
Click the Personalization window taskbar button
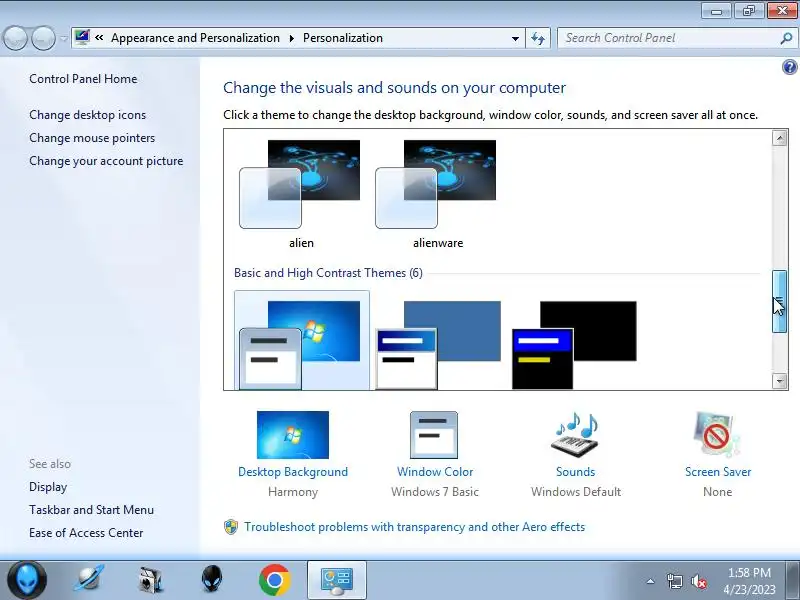click(337, 580)
